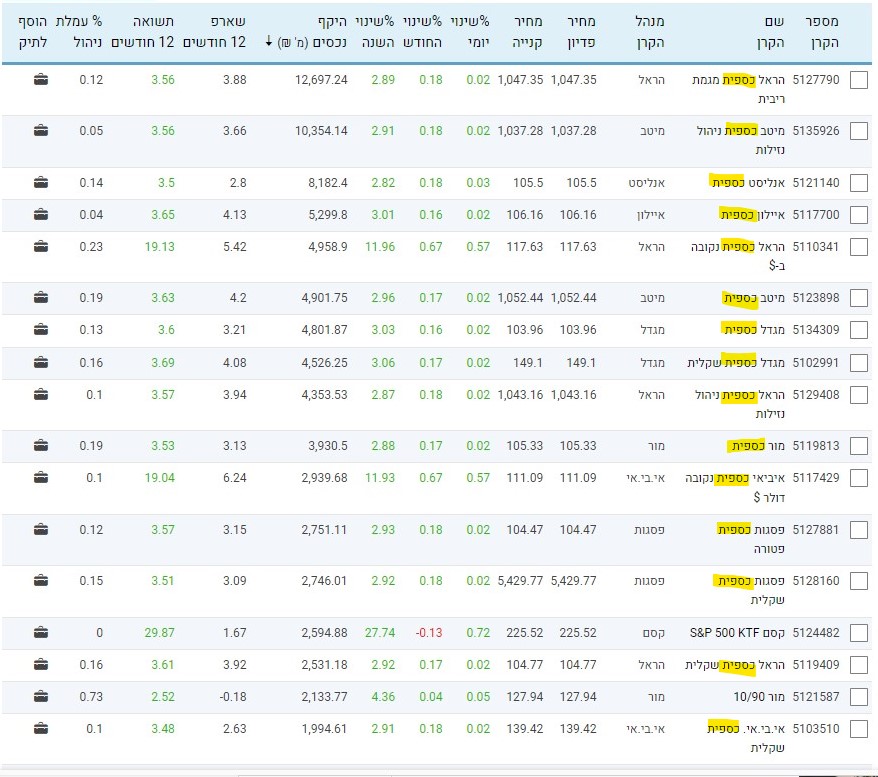Open fund name איילון כספית
The width and height of the screenshot is (878, 777).
click(x=752, y=214)
